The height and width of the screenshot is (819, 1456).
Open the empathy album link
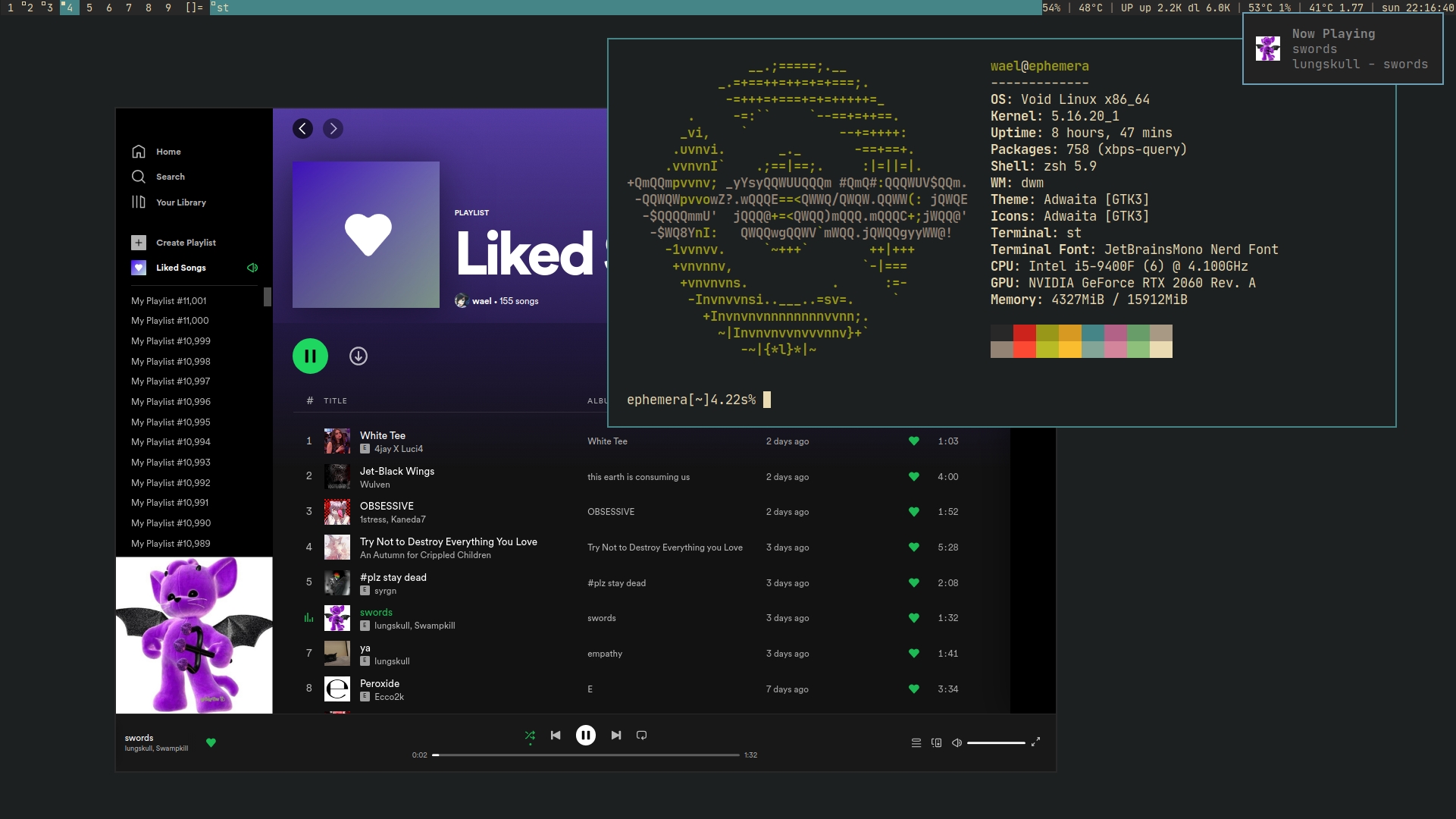pos(604,654)
